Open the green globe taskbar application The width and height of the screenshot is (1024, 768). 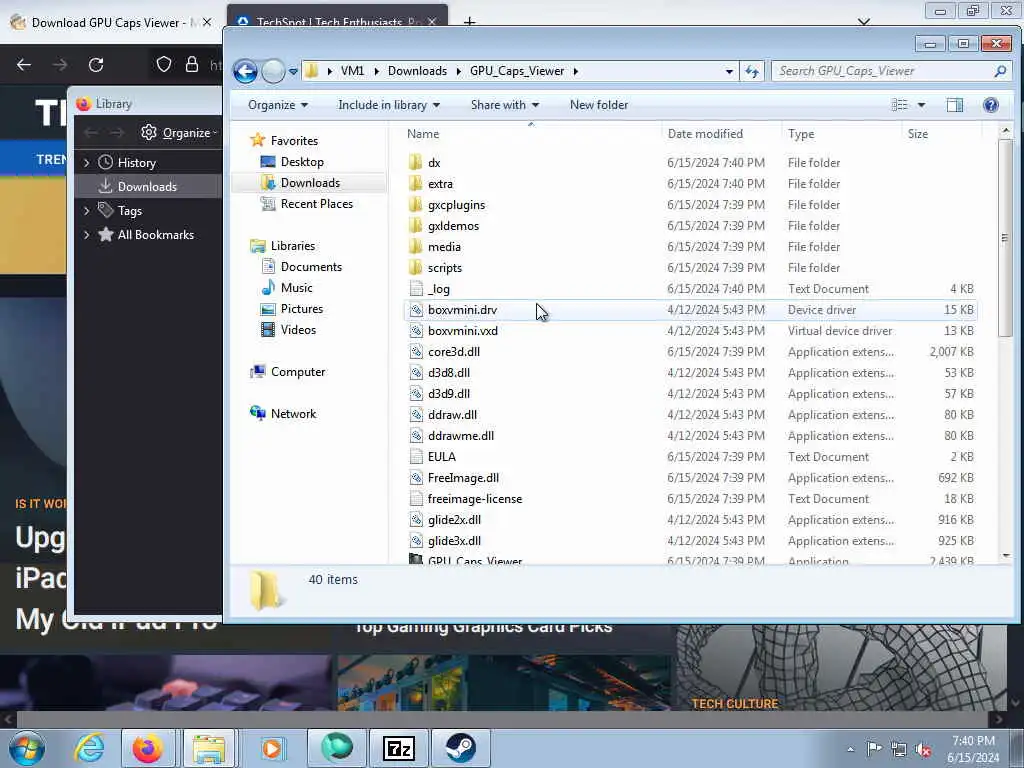pos(337,748)
